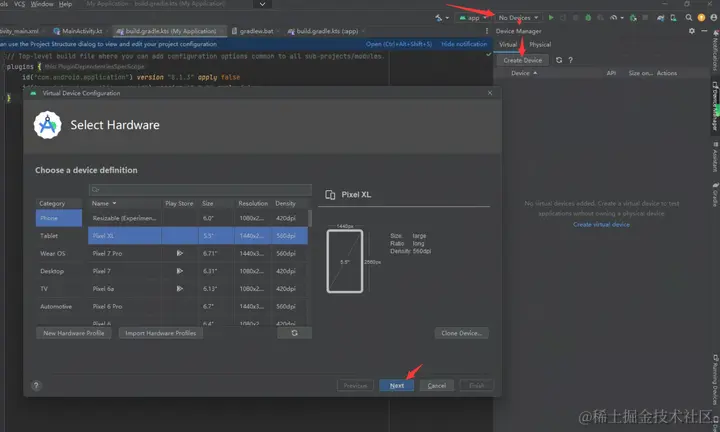Screen dimensions: 720x432
Task: Click New Hardware Profile button
Action: click(x=73, y=333)
